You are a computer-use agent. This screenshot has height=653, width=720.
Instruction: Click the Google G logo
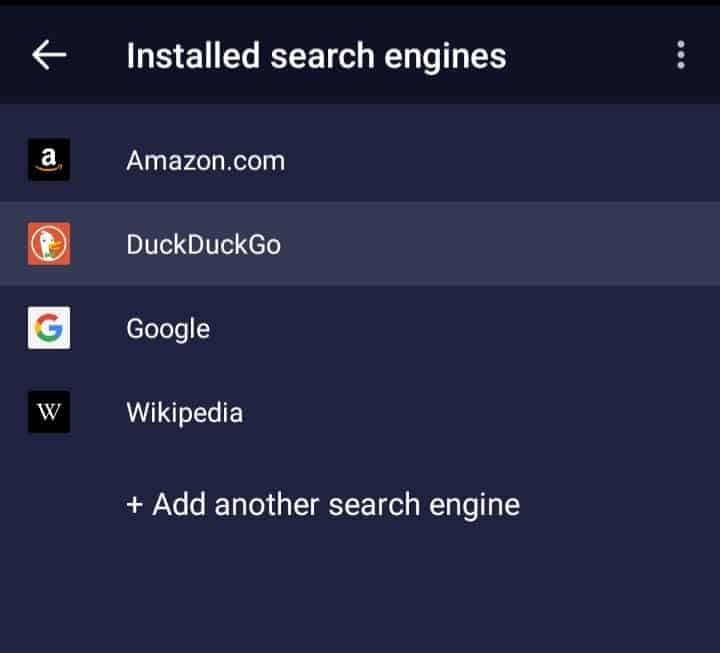49,328
